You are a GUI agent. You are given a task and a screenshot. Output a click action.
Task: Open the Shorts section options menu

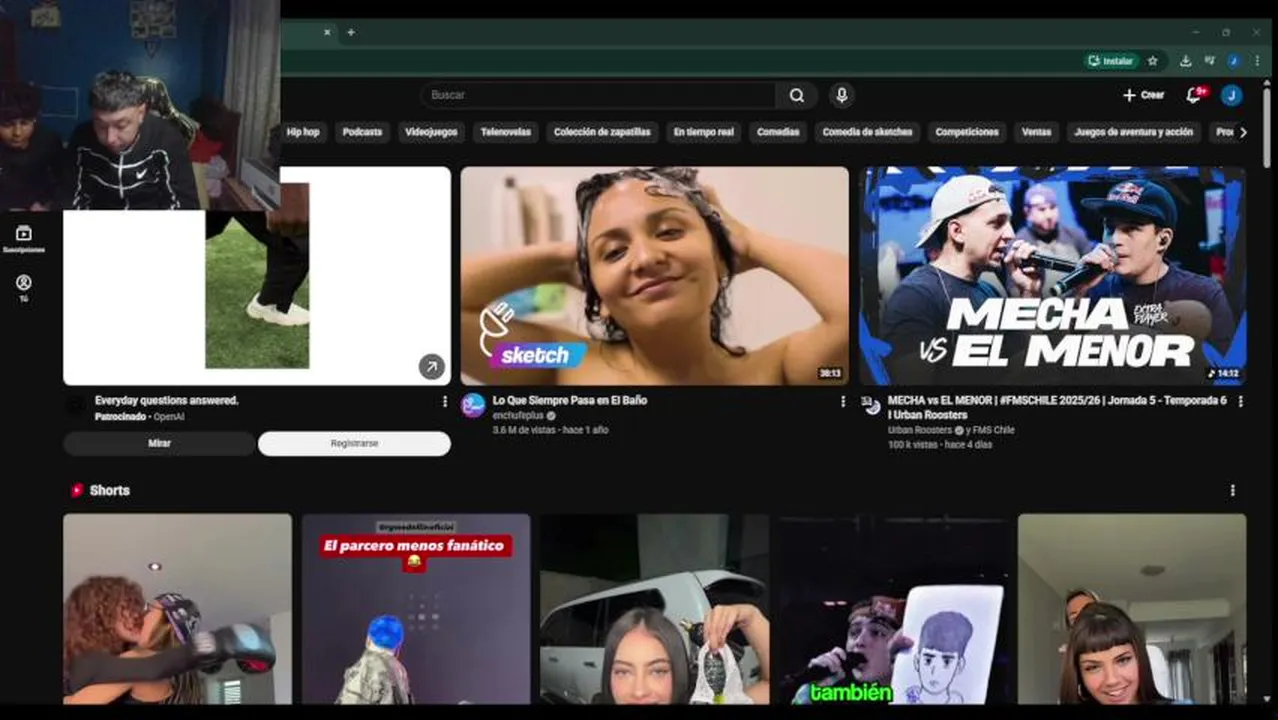pyautogui.click(x=1232, y=490)
